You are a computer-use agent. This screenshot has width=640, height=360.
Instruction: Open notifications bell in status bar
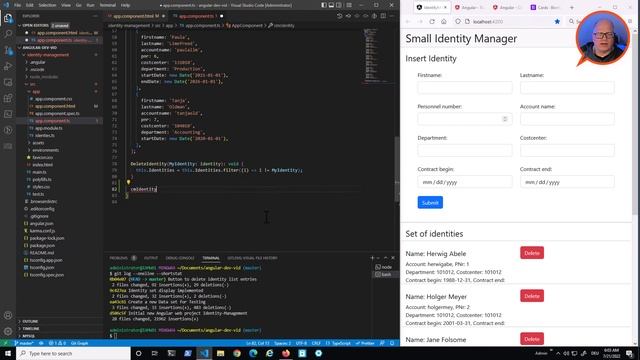392,343
